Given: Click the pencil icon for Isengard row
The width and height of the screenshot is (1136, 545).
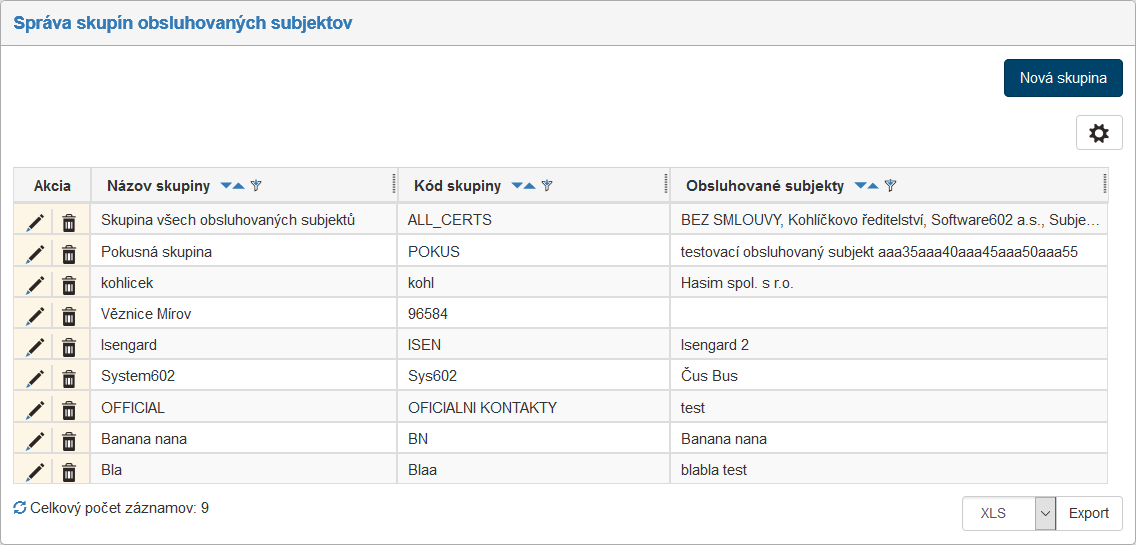Looking at the screenshot, I should [x=35, y=346].
